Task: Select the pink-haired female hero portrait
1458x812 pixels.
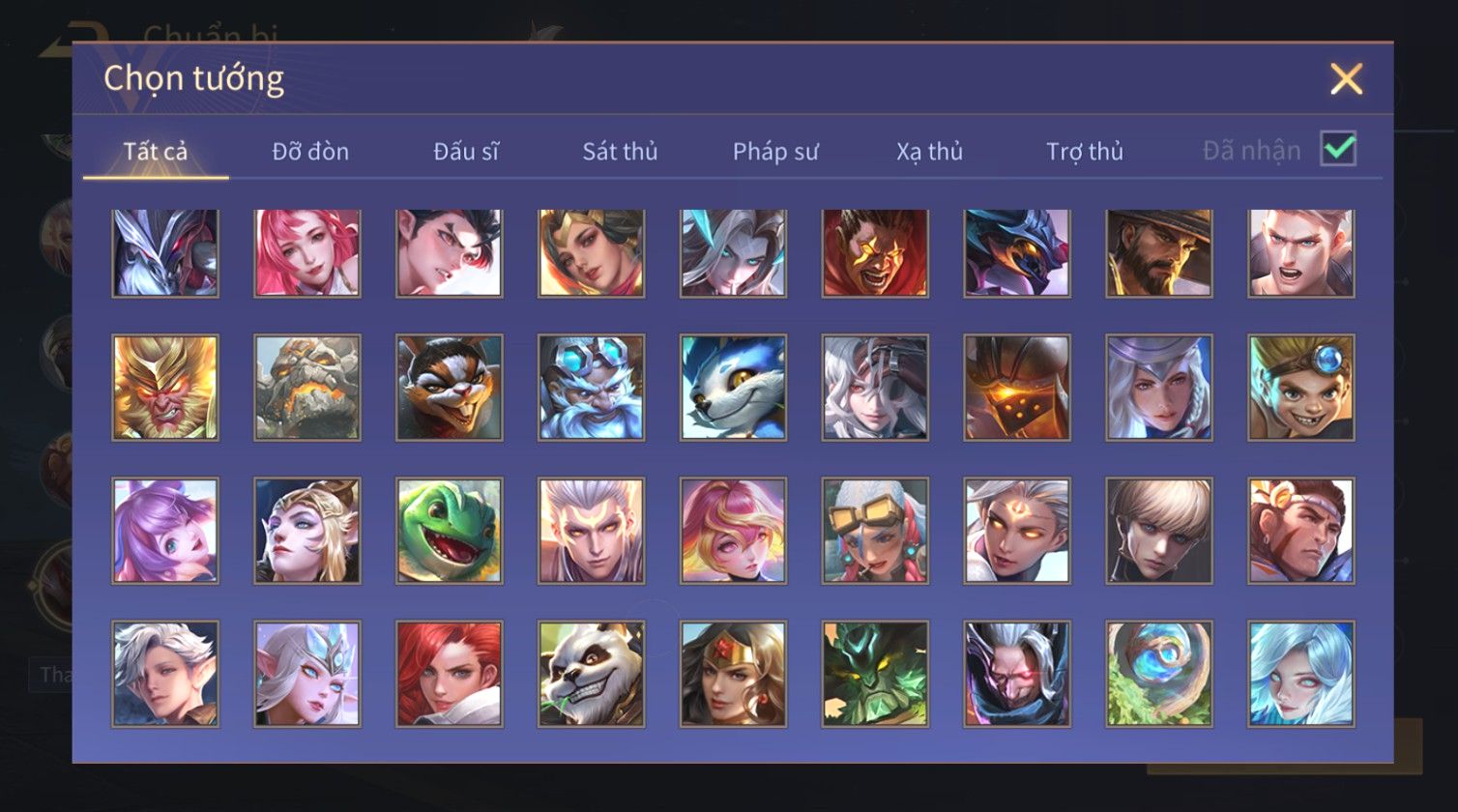Action: (307, 252)
